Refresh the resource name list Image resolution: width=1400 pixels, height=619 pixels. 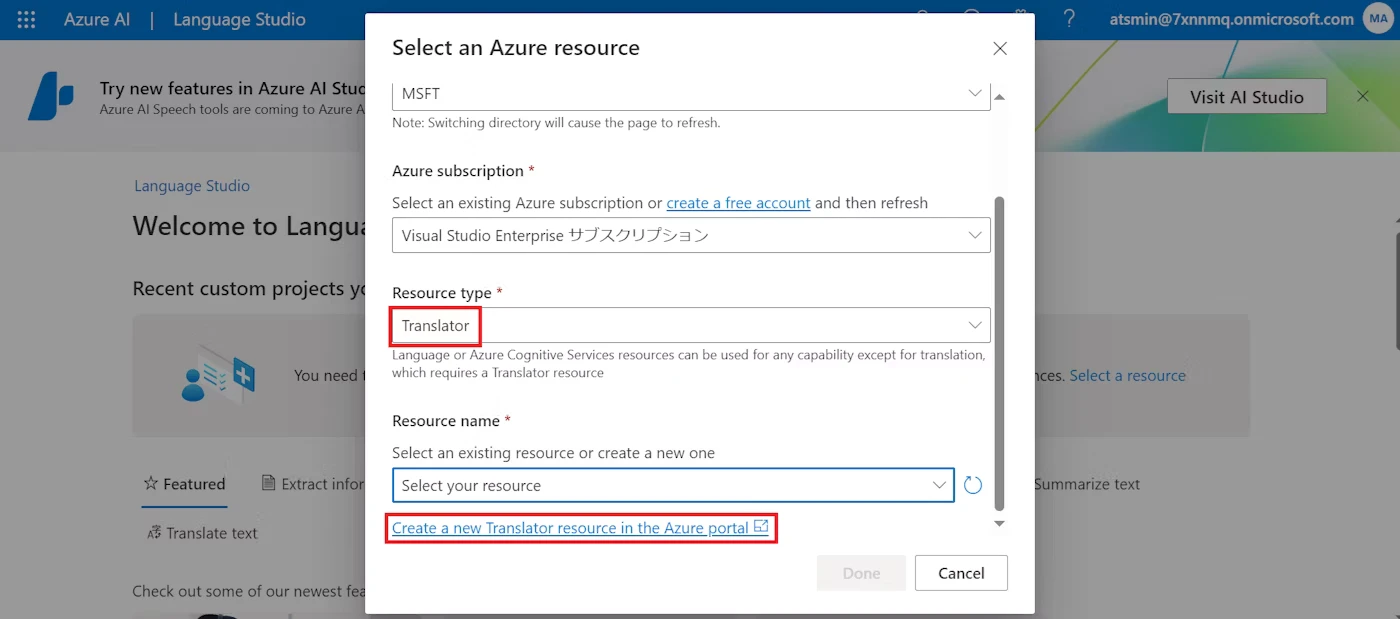tap(972, 485)
